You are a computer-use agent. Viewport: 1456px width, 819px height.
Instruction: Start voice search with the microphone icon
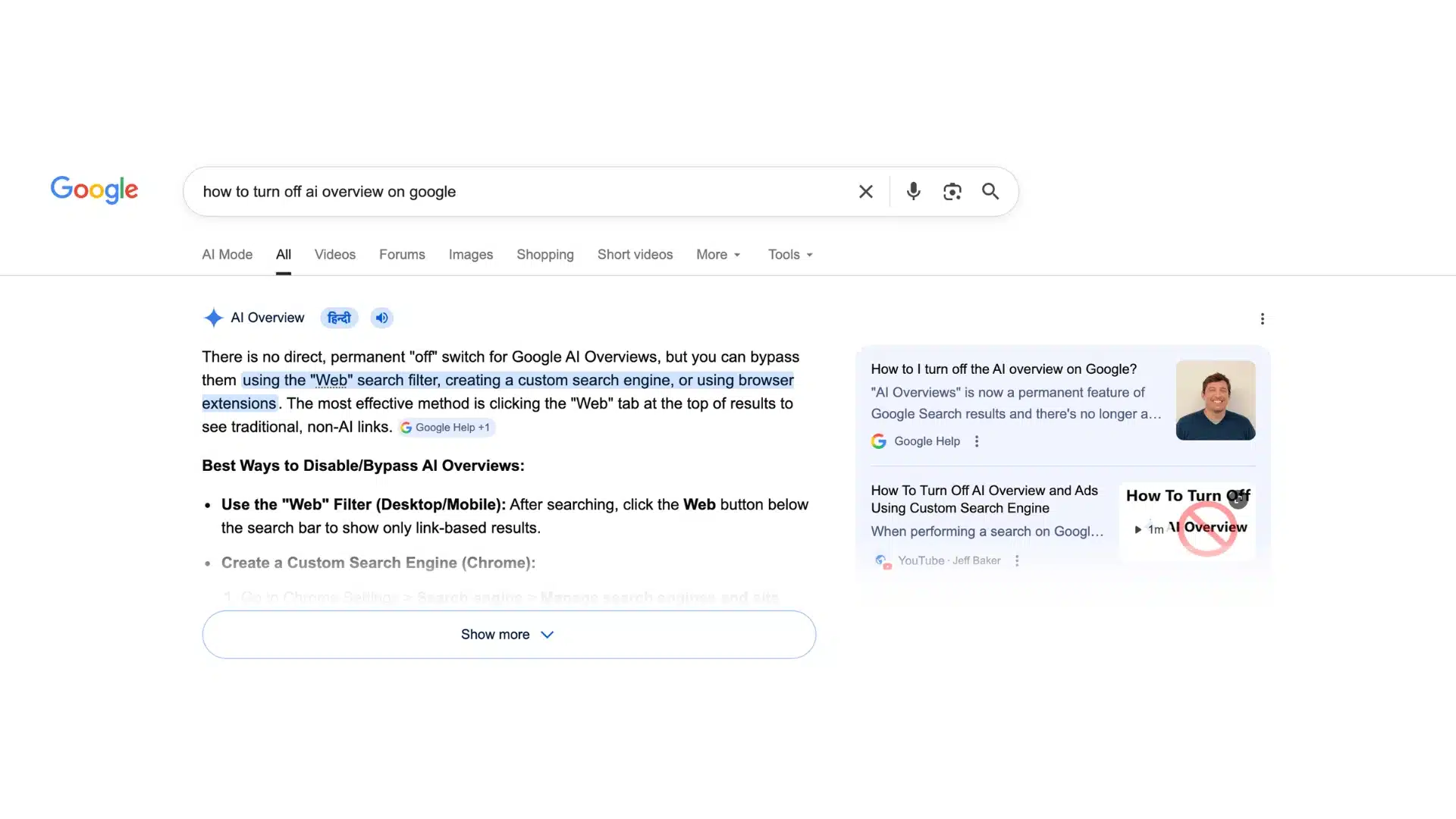913,191
